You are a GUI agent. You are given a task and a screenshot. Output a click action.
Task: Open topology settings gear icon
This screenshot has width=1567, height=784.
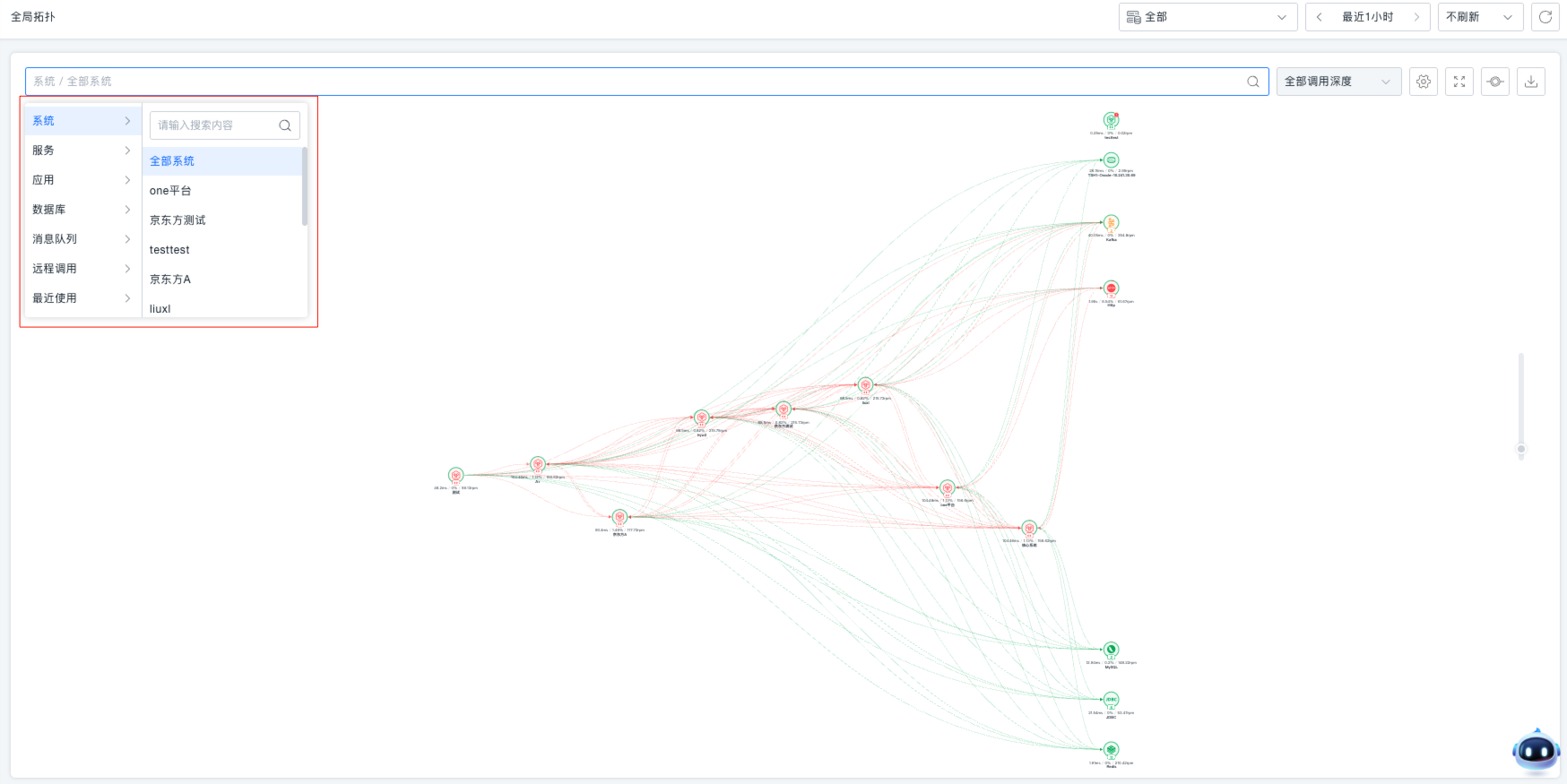(x=1423, y=82)
